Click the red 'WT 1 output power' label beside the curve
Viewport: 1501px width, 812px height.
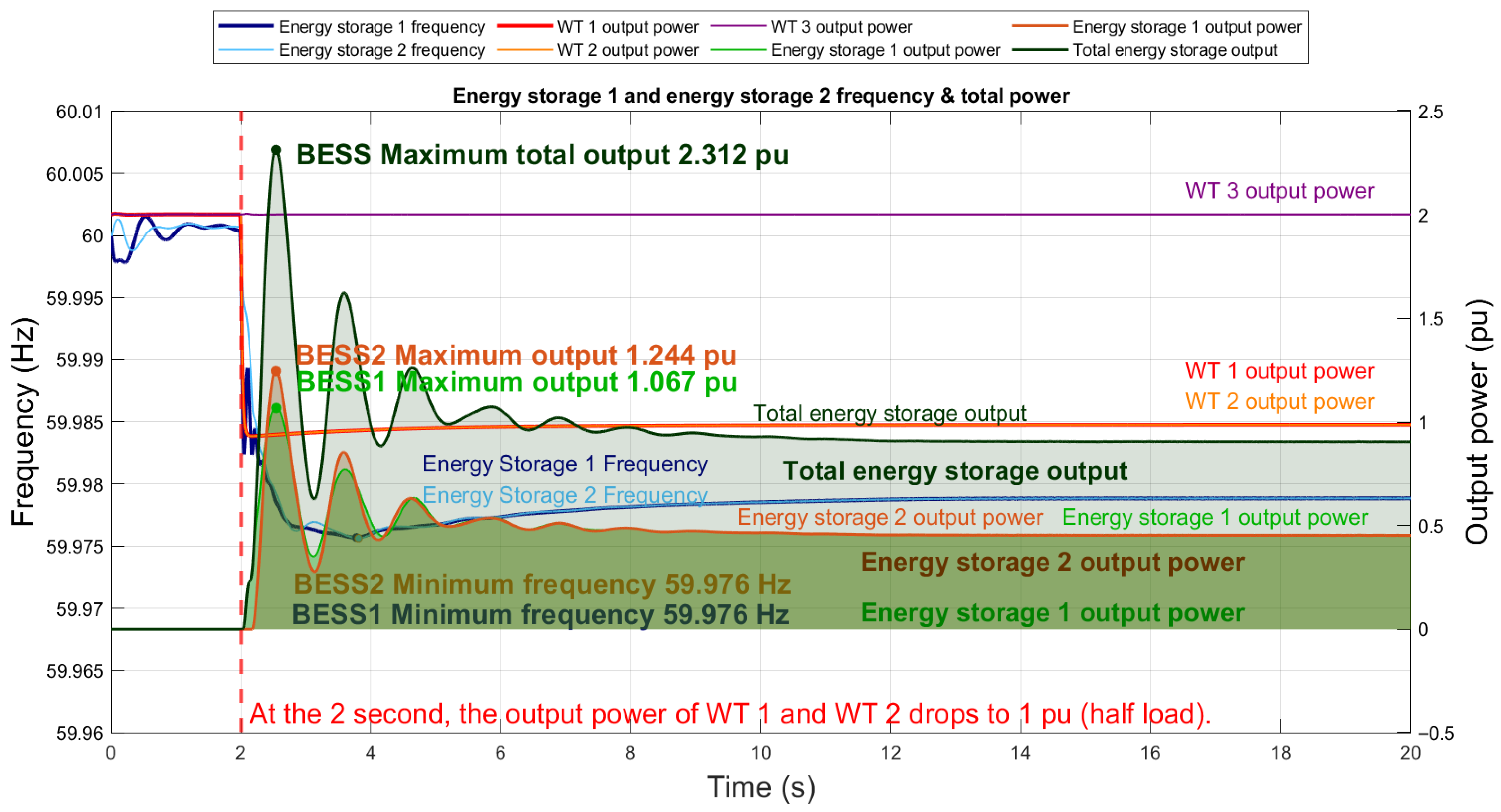pos(1279,371)
